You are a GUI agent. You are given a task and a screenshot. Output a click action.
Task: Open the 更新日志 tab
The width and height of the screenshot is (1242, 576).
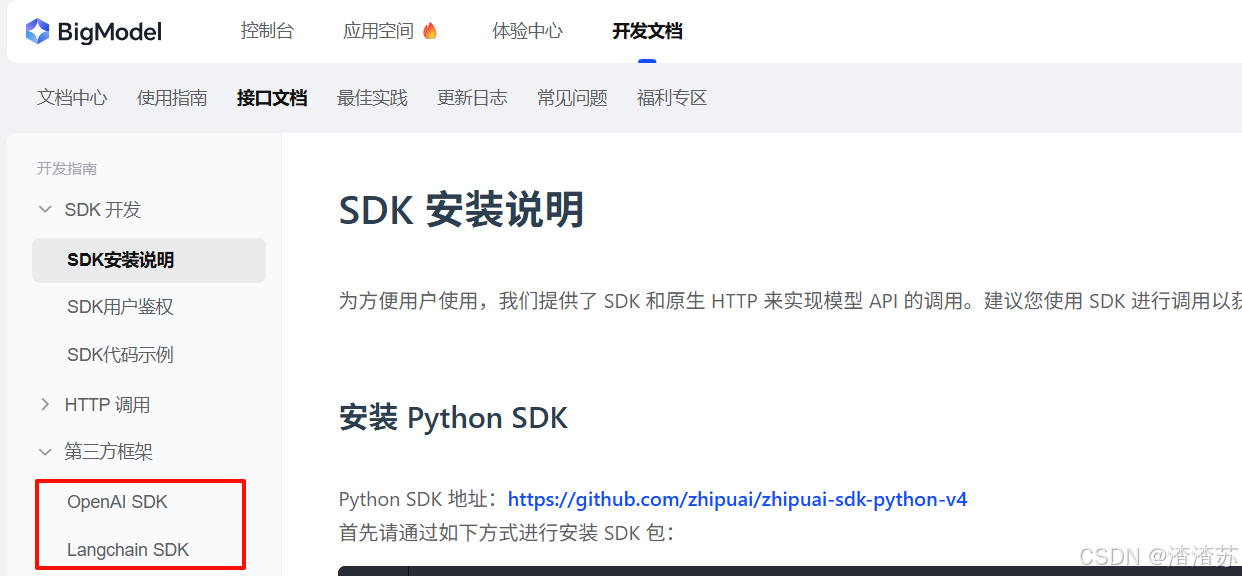point(472,98)
